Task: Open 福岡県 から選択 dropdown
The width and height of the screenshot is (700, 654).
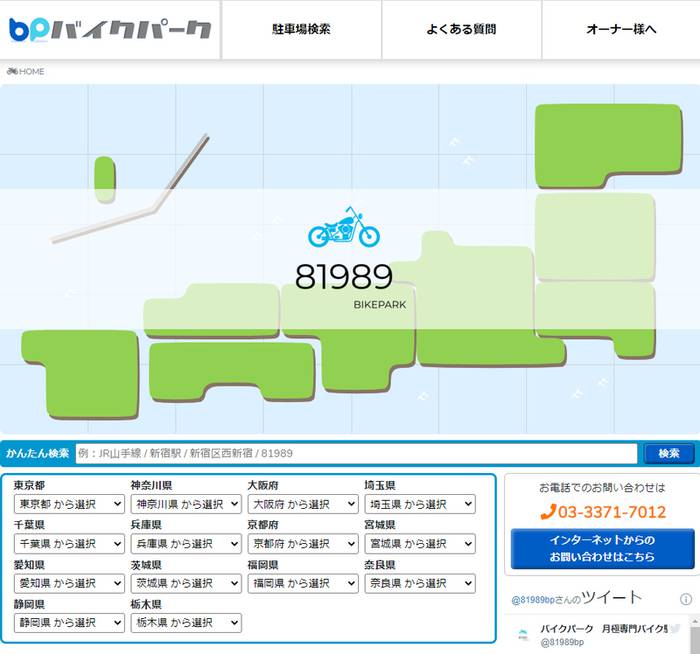Action: (x=303, y=583)
